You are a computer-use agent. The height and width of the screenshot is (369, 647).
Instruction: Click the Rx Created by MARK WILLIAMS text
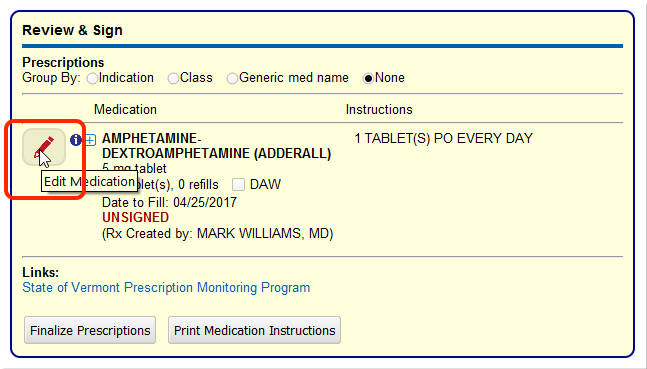217,234
